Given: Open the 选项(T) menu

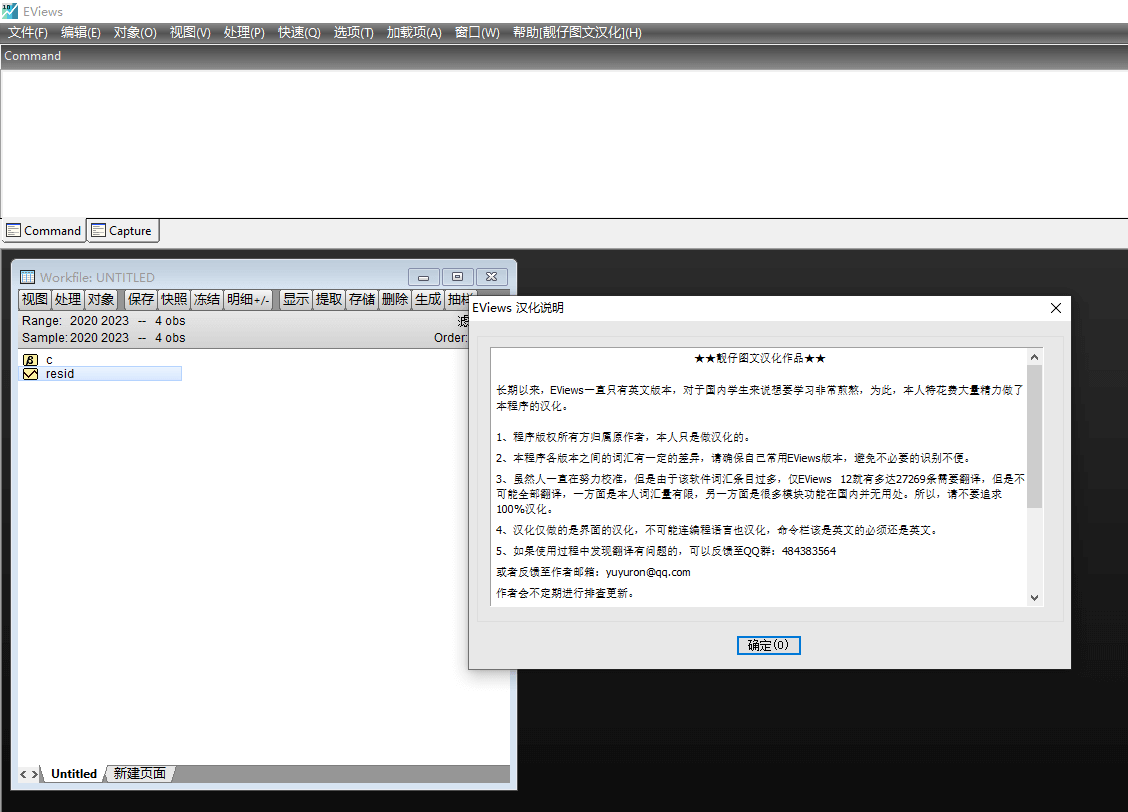Looking at the screenshot, I should [353, 32].
